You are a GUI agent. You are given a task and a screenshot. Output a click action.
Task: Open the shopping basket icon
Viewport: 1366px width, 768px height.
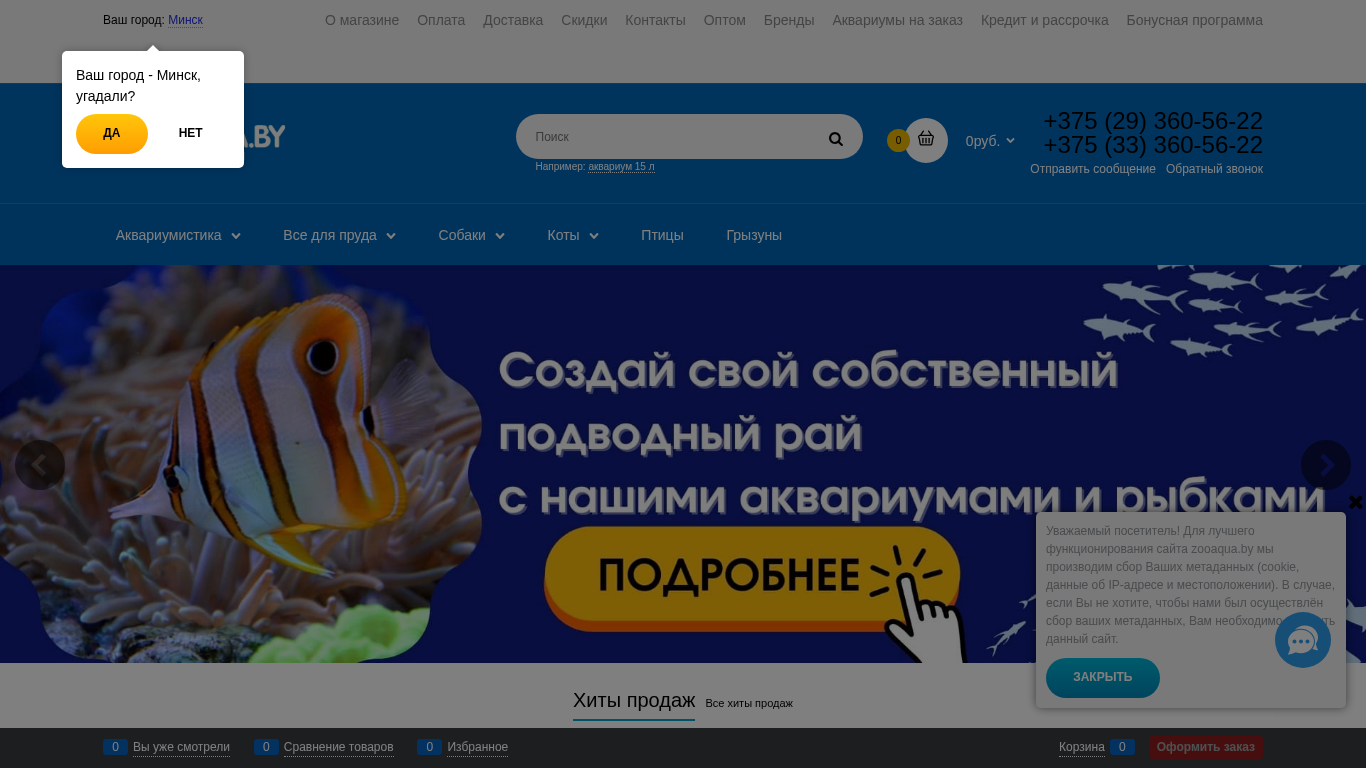tap(926, 140)
